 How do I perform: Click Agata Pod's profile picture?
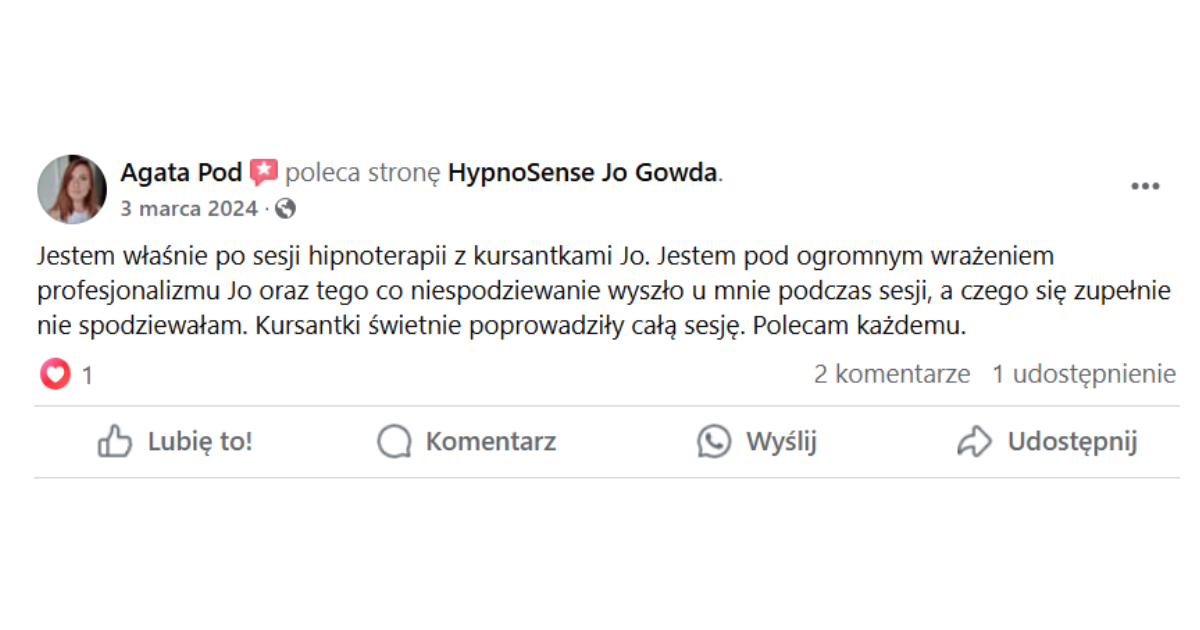tap(72, 189)
